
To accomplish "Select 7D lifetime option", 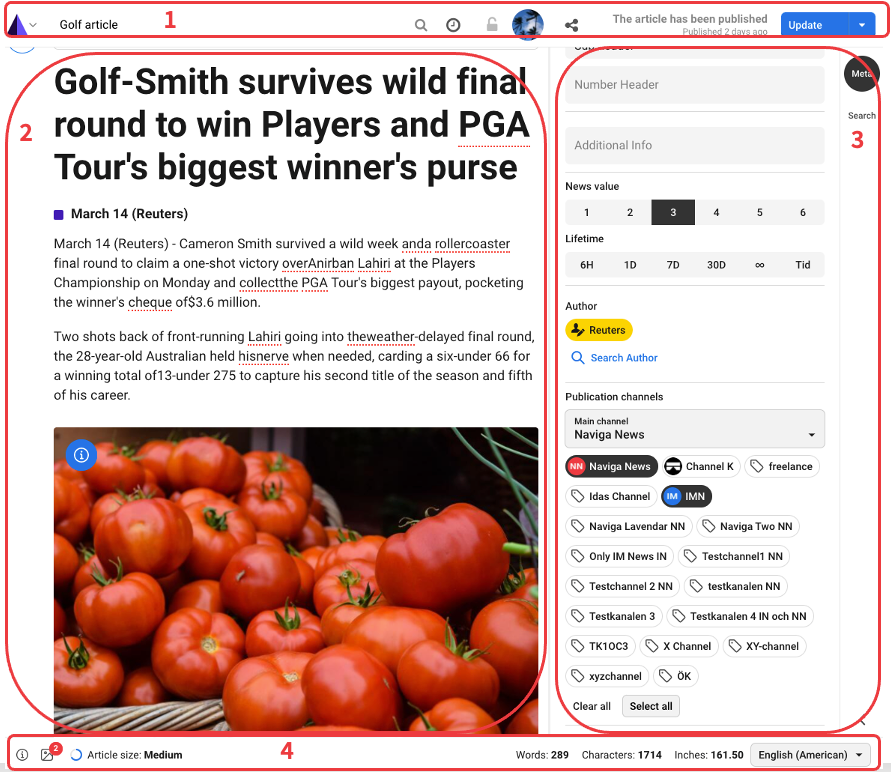I will pyautogui.click(x=673, y=265).
